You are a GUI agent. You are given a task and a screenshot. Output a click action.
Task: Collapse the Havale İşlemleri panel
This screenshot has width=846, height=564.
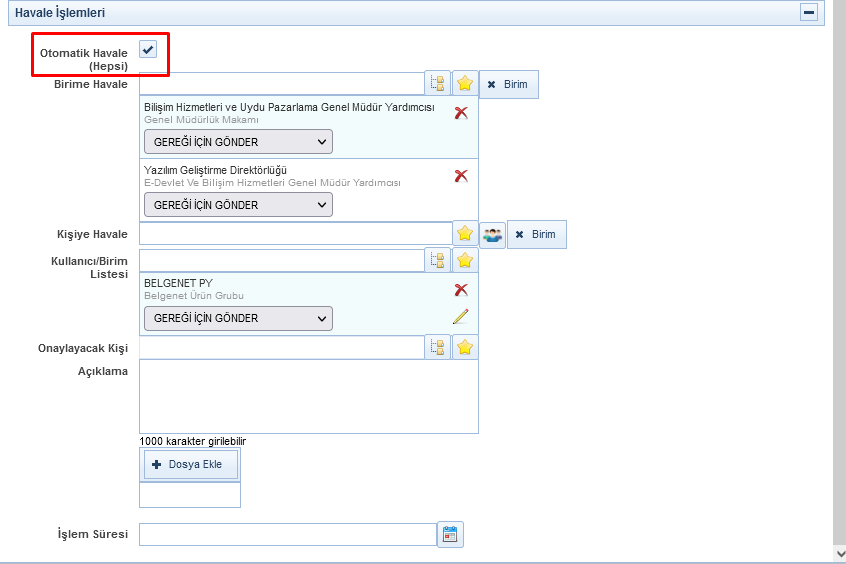pyautogui.click(x=808, y=13)
